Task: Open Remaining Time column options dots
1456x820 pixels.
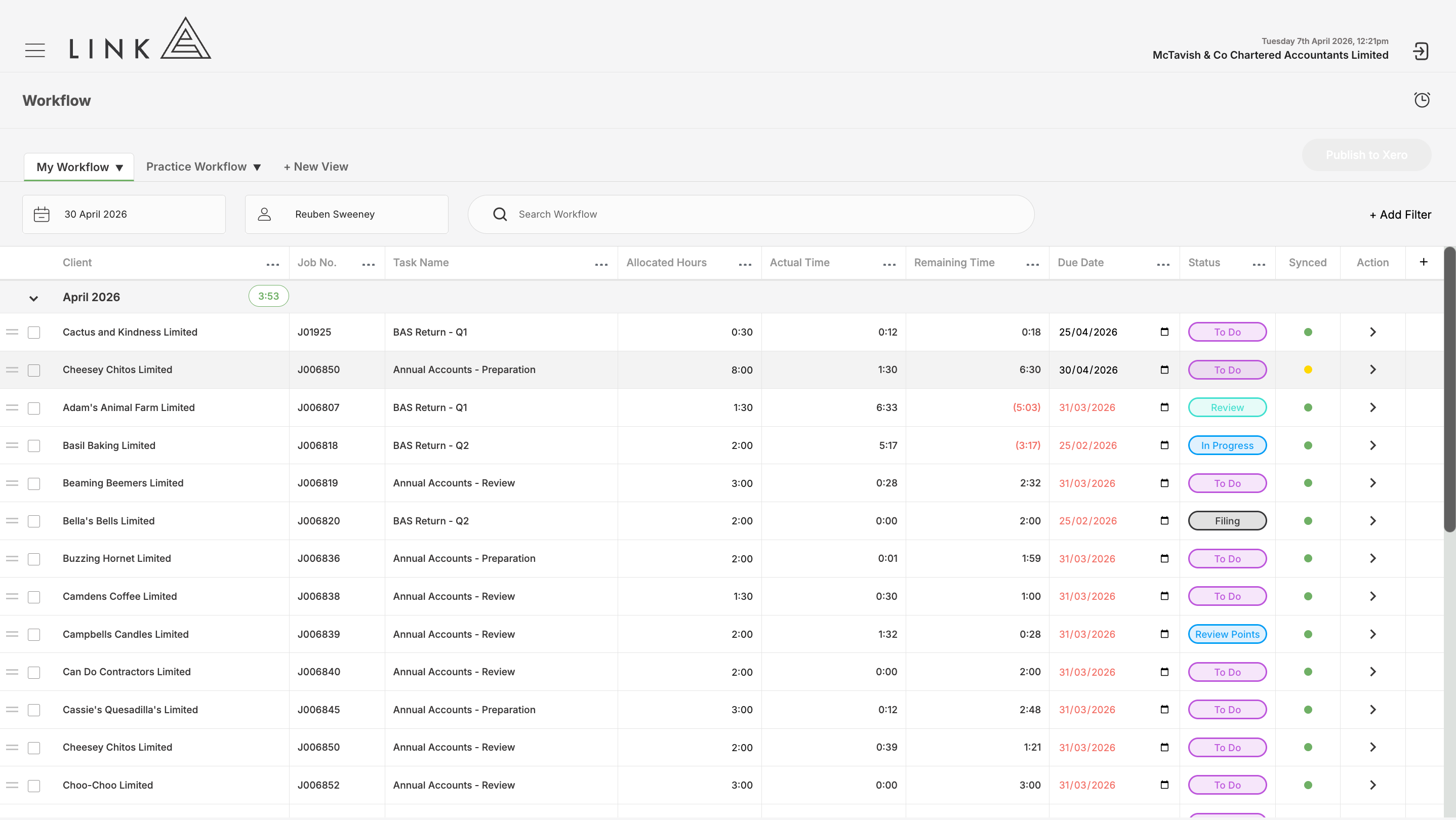Action: click(1033, 264)
